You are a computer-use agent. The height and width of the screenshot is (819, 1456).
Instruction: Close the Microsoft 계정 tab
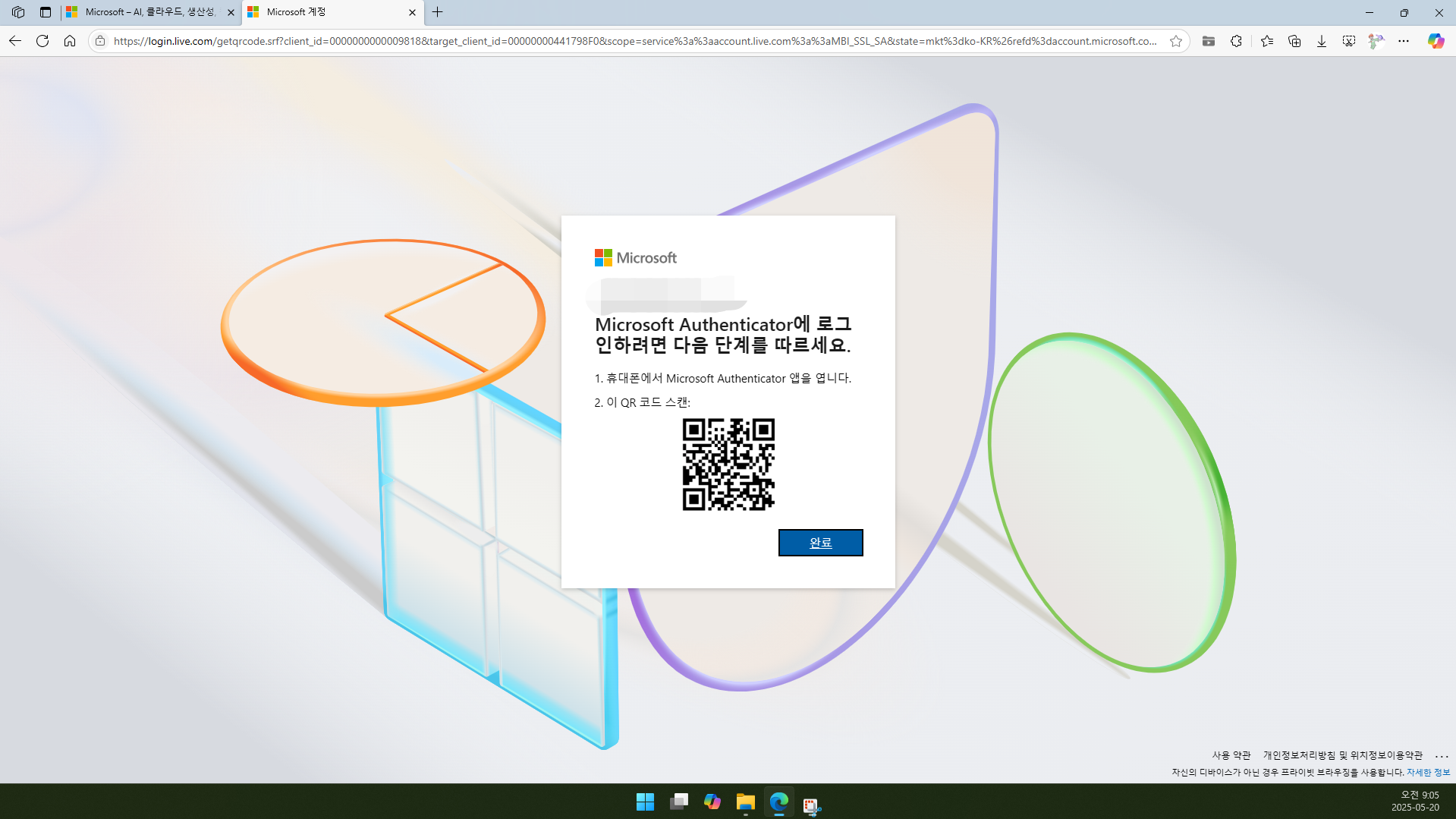[412, 12]
